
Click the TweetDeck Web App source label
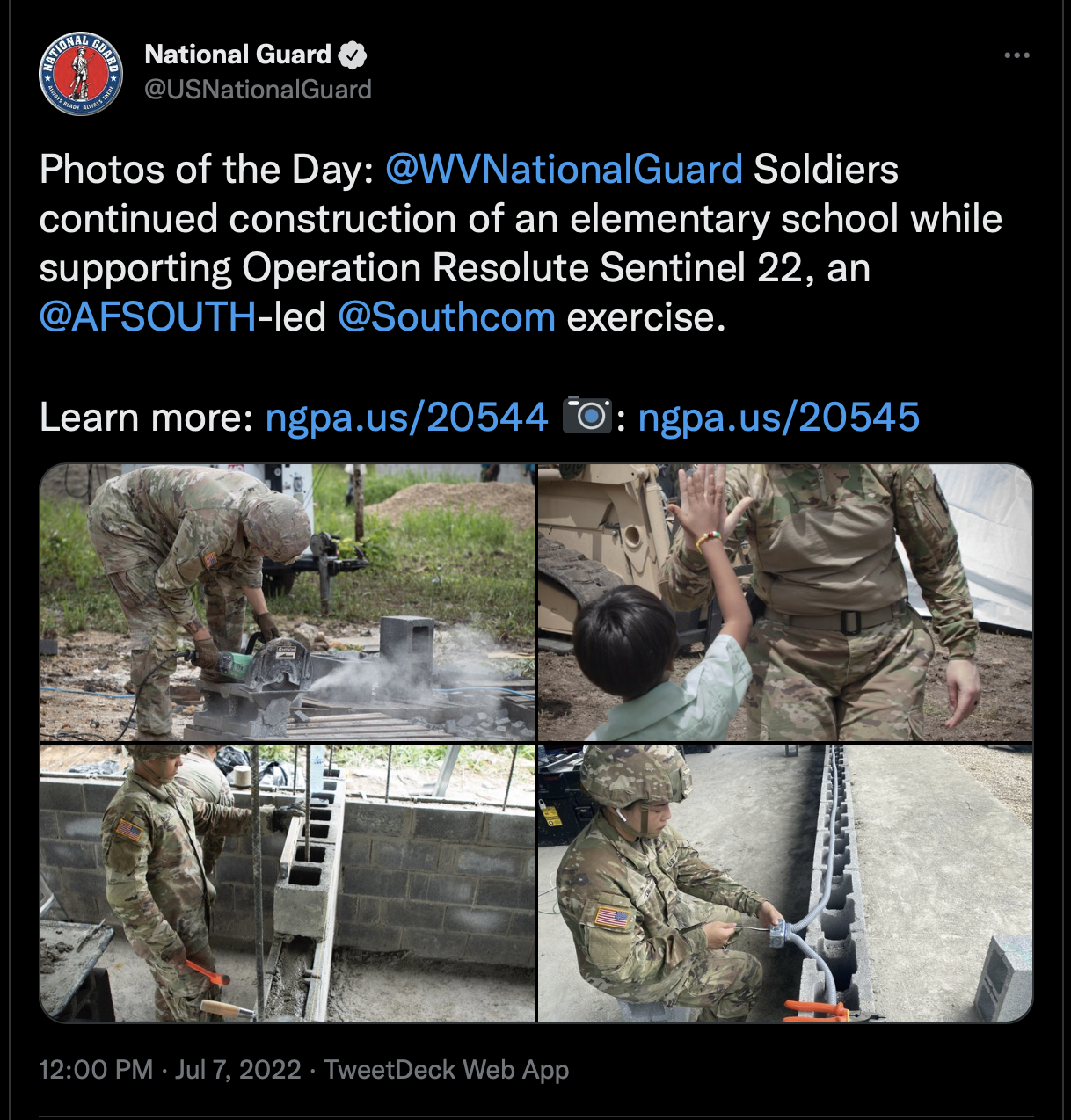[446, 1070]
